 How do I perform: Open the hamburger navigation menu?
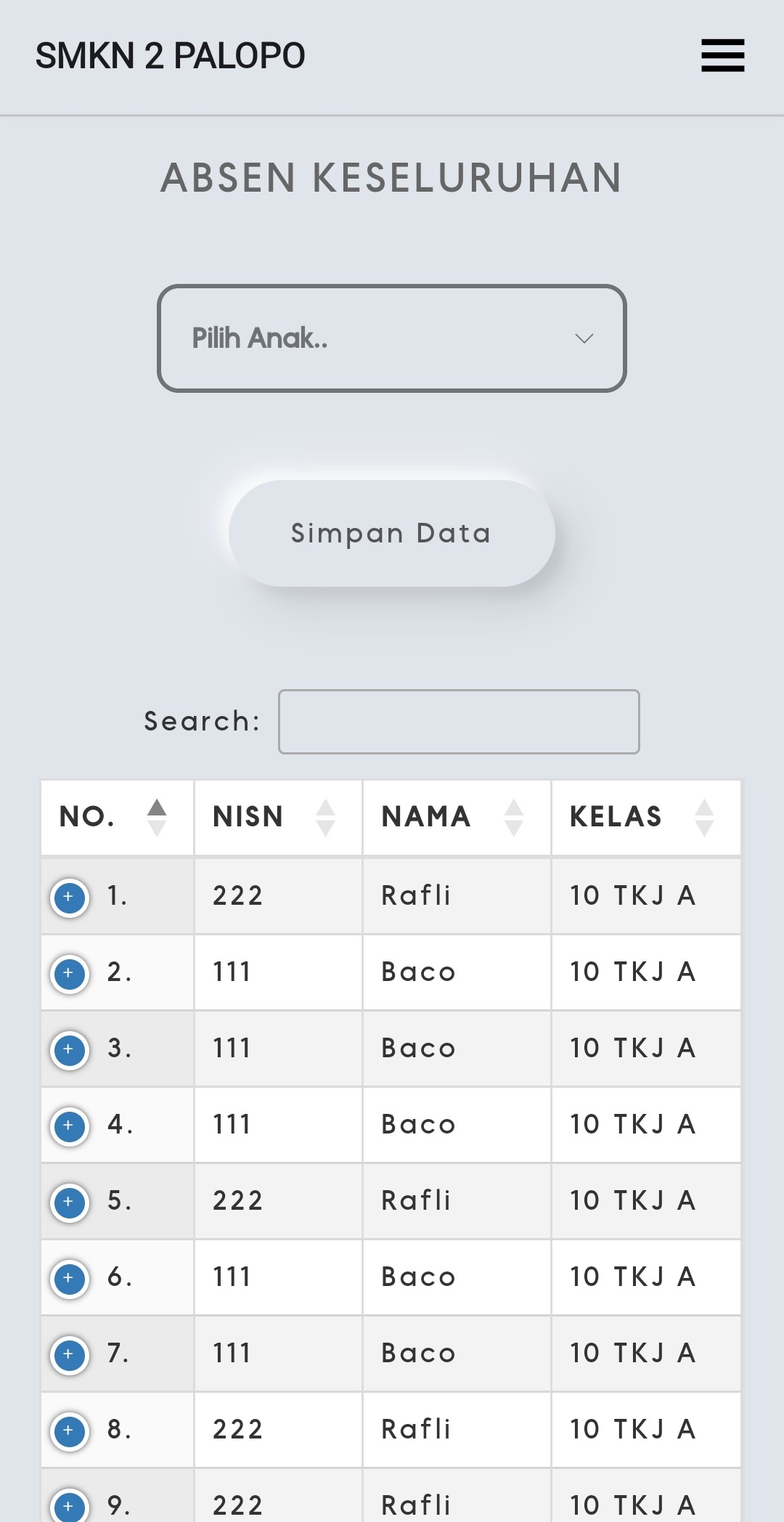[722, 56]
